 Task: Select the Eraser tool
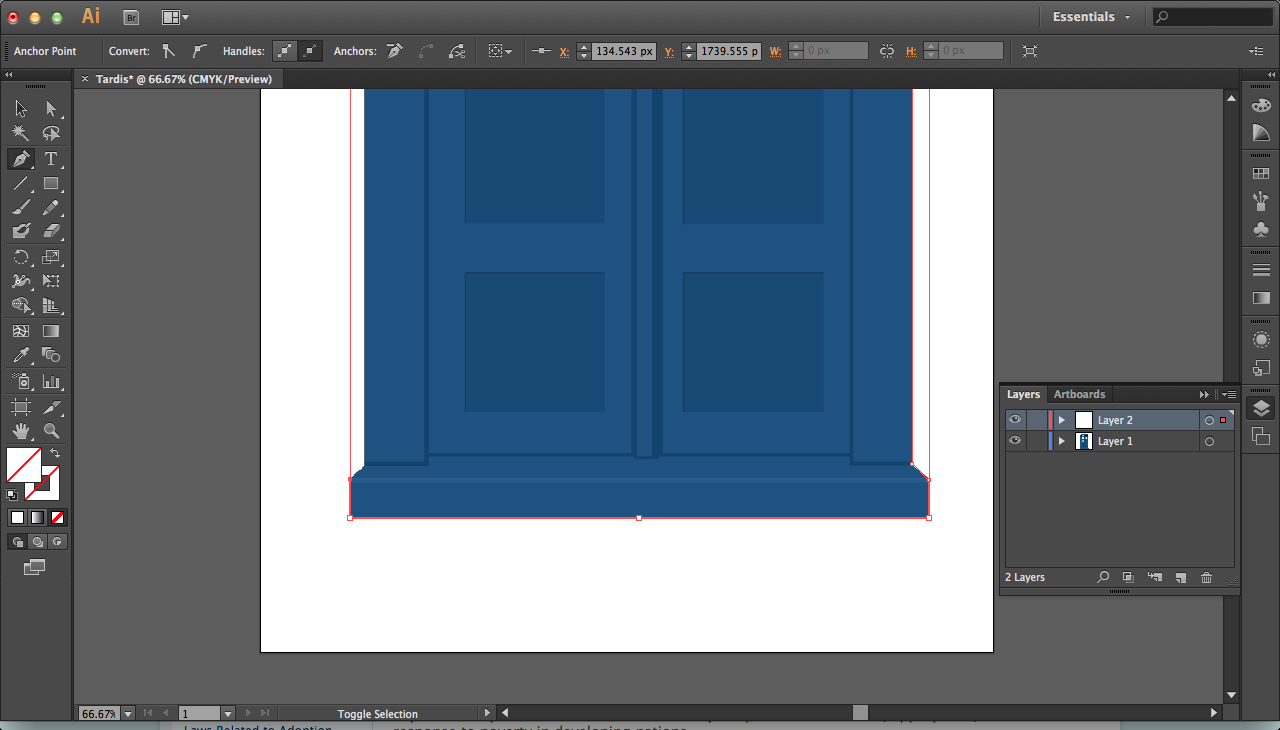(x=51, y=231)
